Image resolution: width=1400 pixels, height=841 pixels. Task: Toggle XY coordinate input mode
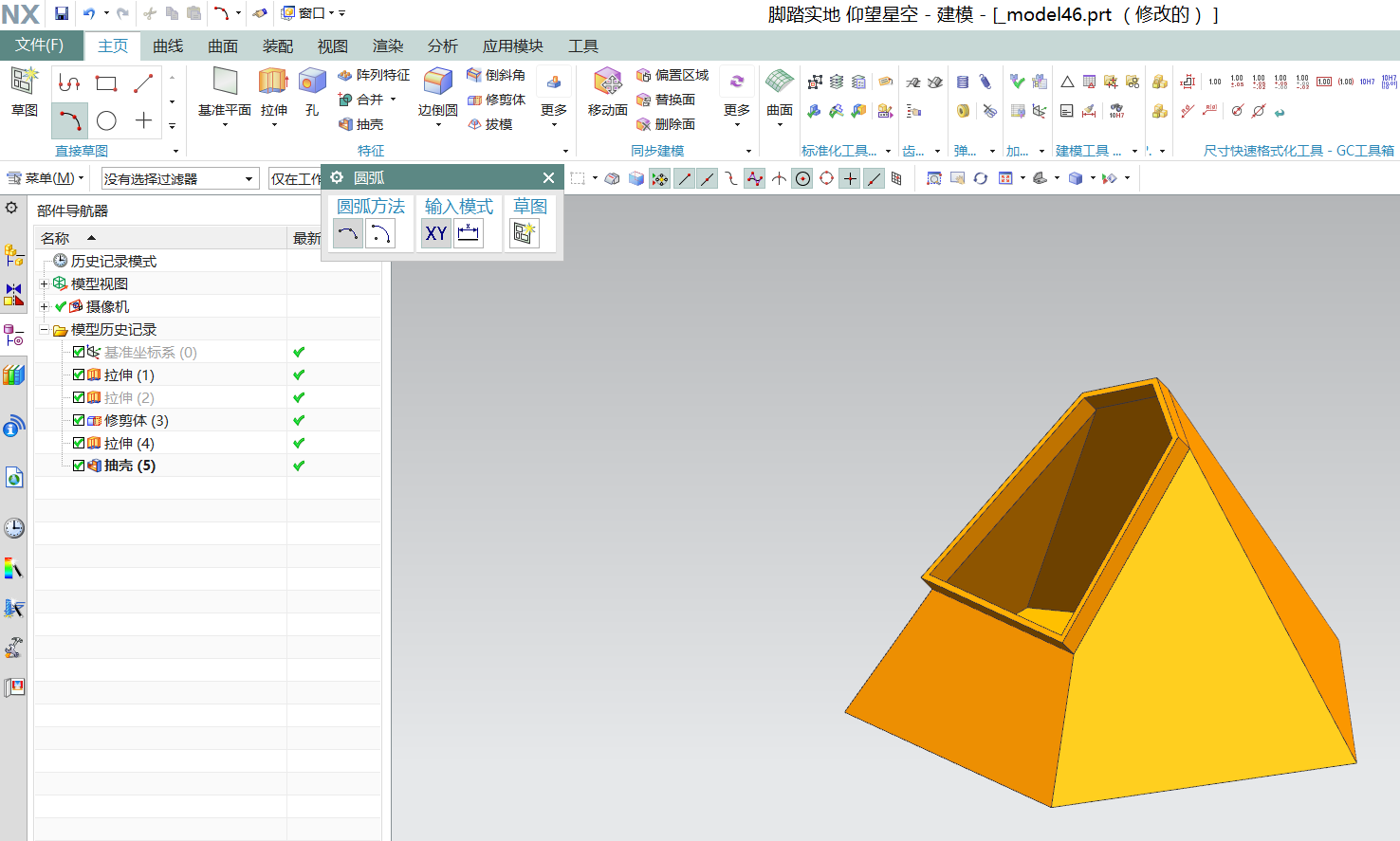tap(436, 233)
